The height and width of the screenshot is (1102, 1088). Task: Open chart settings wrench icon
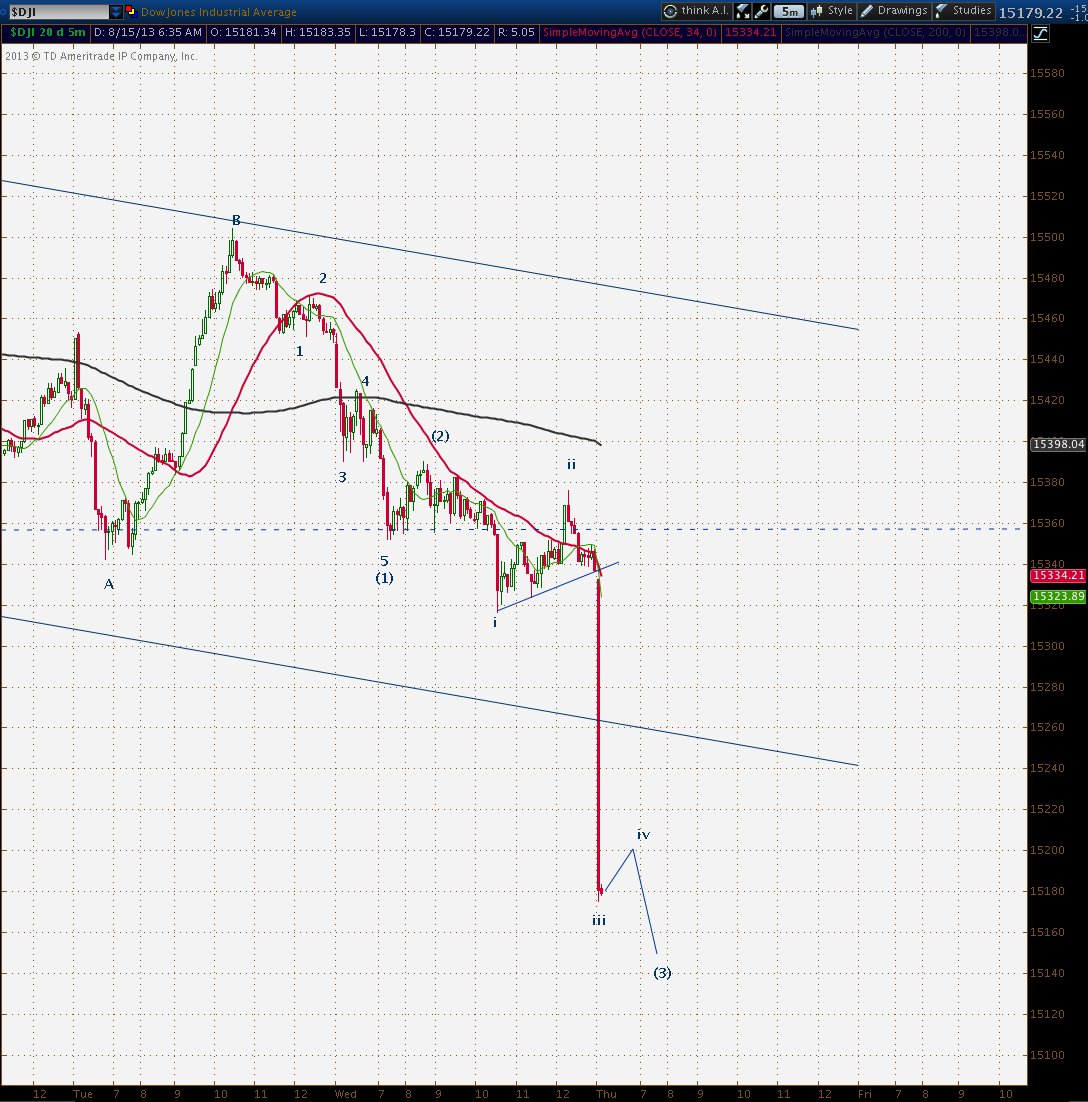pos(761,11)
